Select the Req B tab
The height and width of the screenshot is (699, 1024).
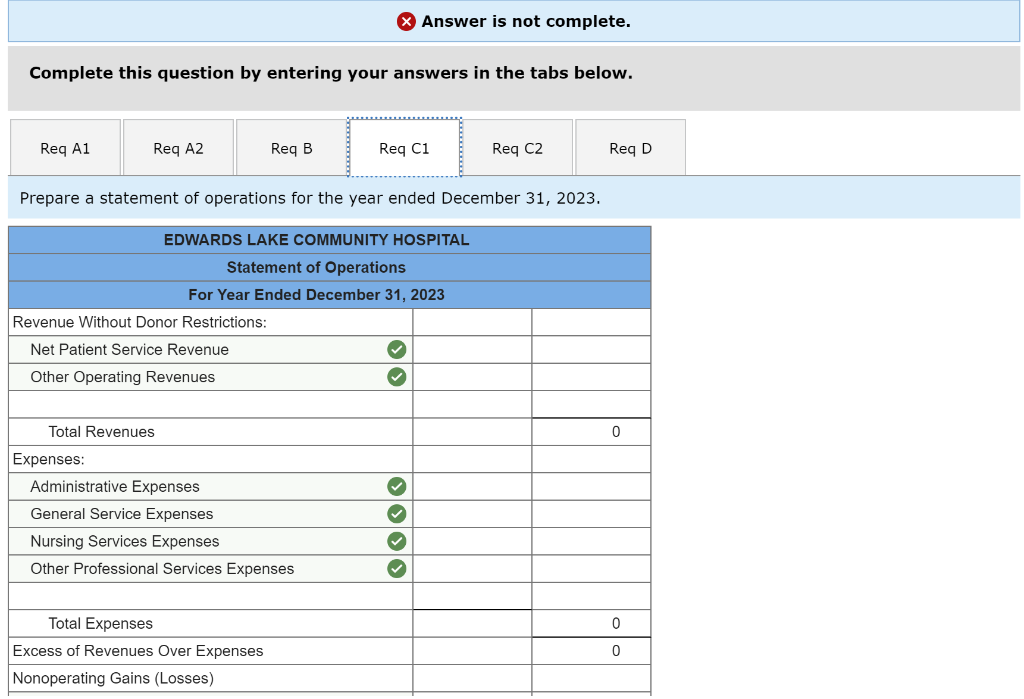[291, 148]
